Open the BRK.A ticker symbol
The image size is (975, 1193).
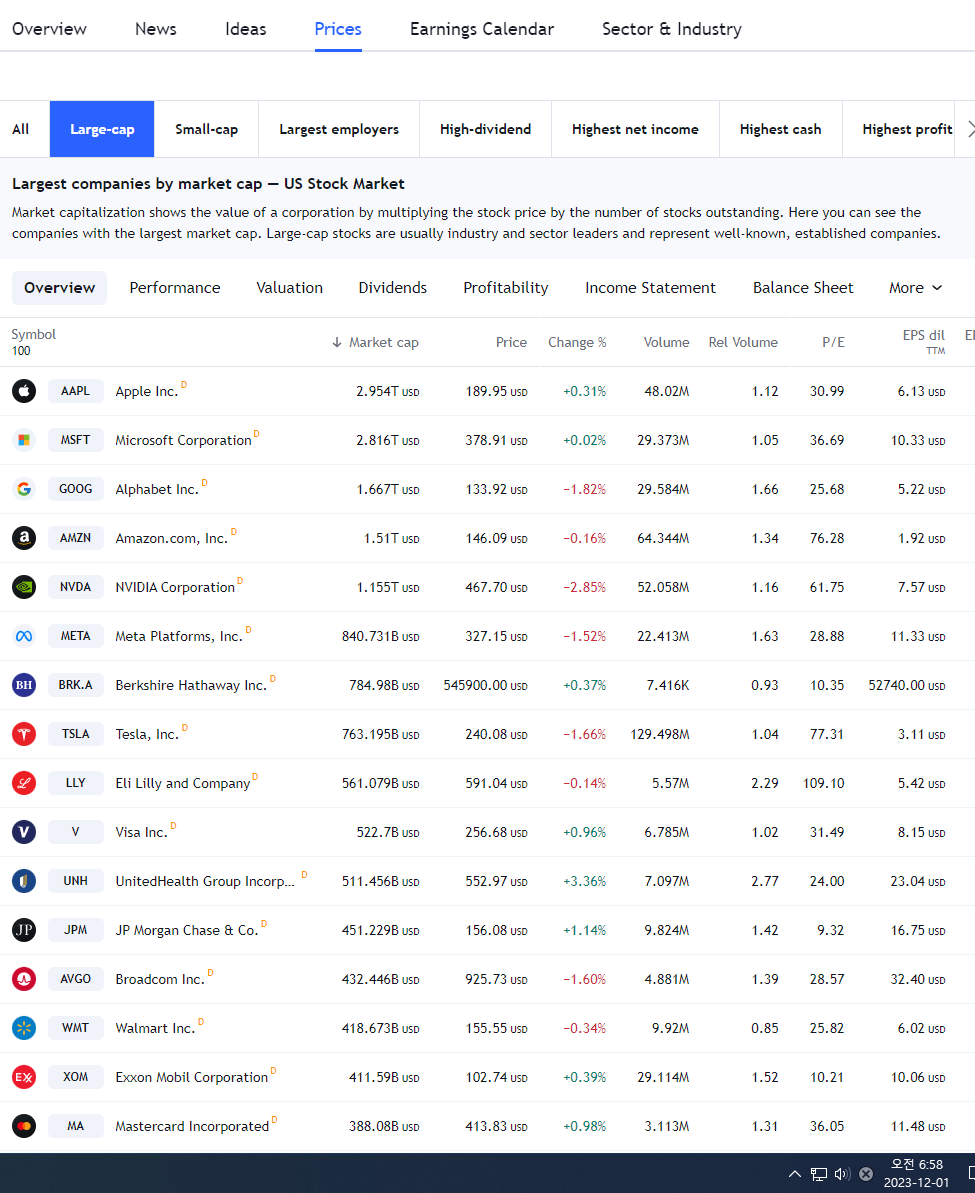point(75,685)
